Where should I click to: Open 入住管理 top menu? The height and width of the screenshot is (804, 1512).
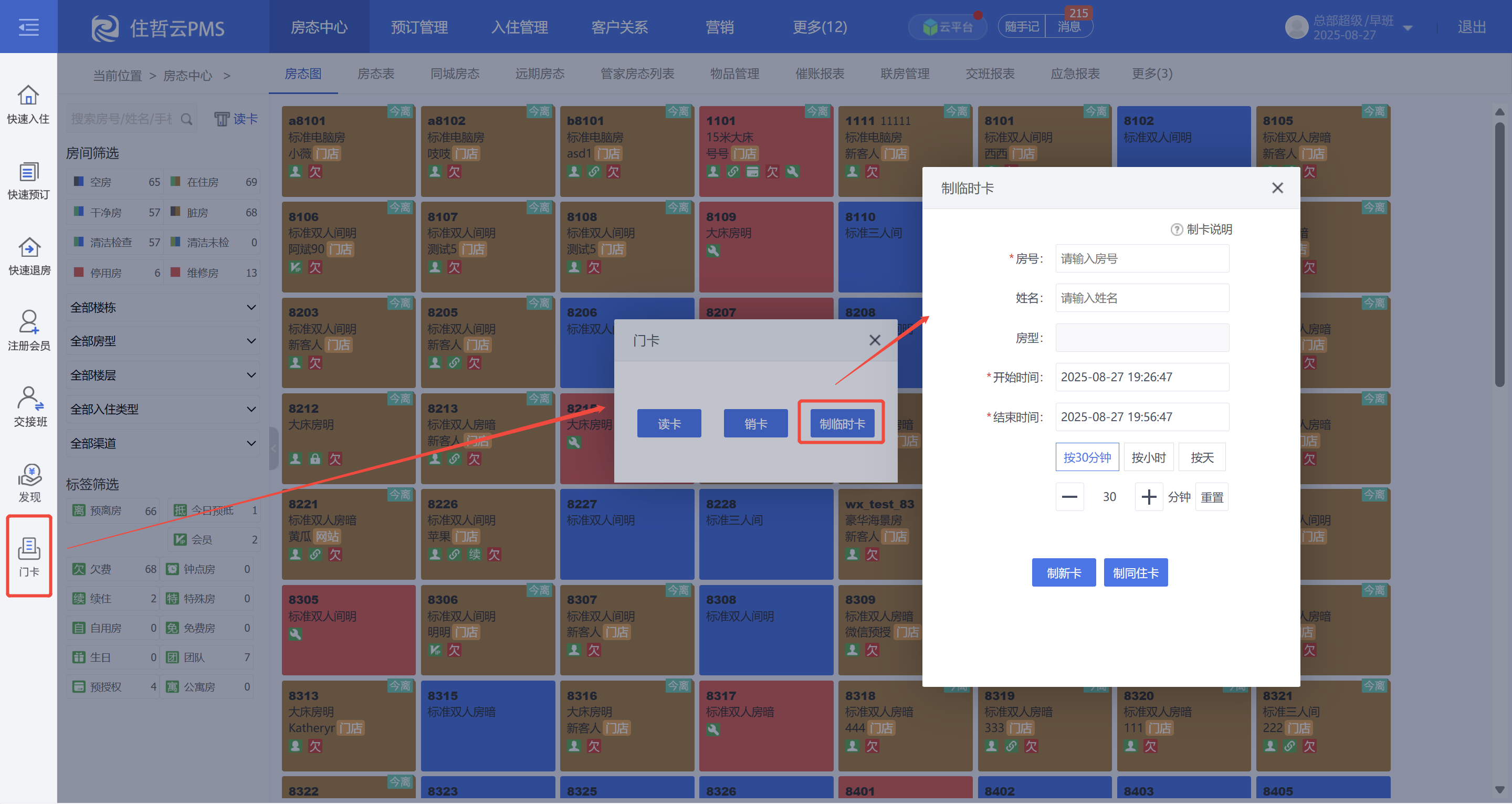coord(519,27)
